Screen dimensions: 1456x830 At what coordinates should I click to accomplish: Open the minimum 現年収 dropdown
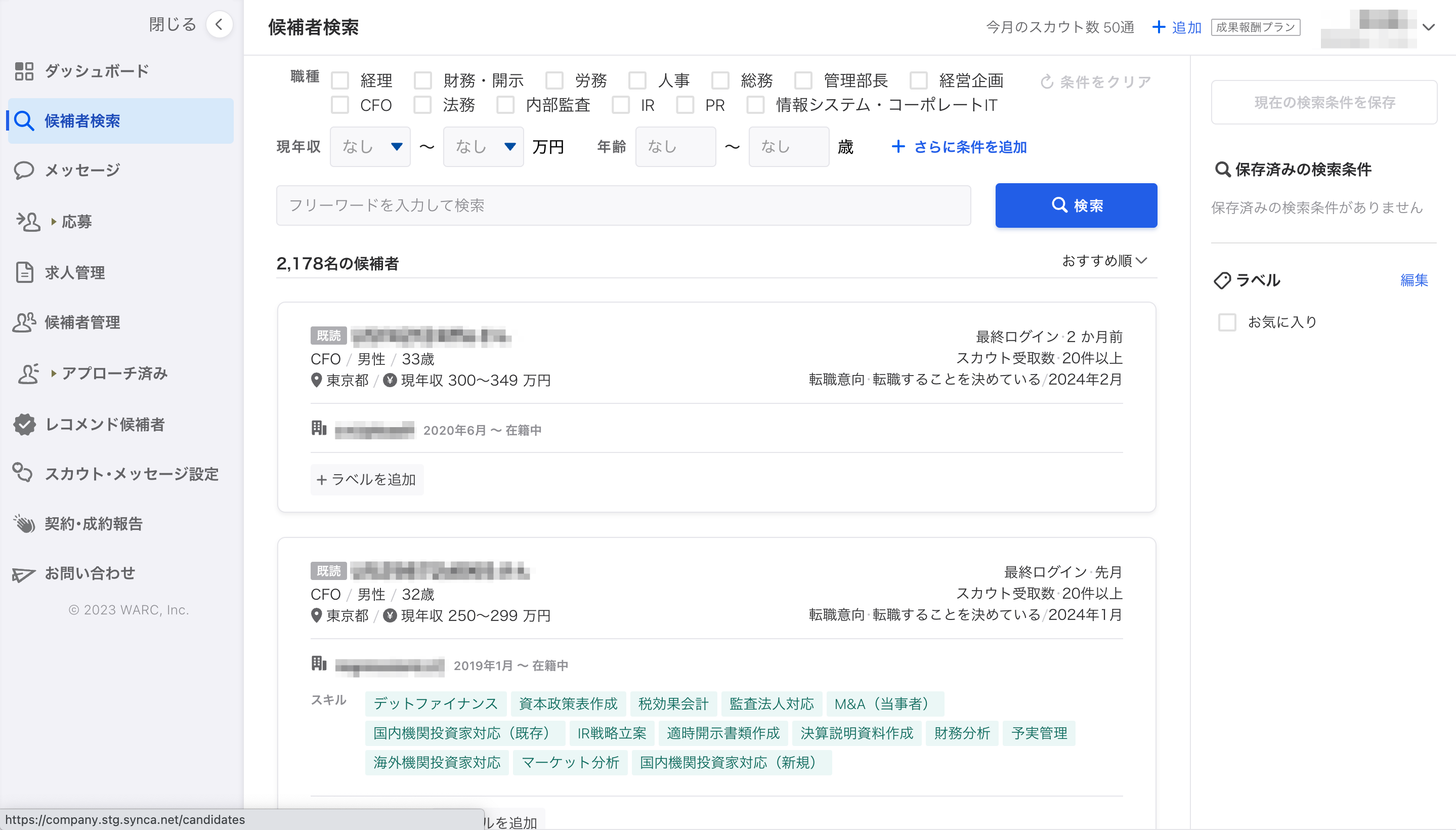[x=370, y=146]
